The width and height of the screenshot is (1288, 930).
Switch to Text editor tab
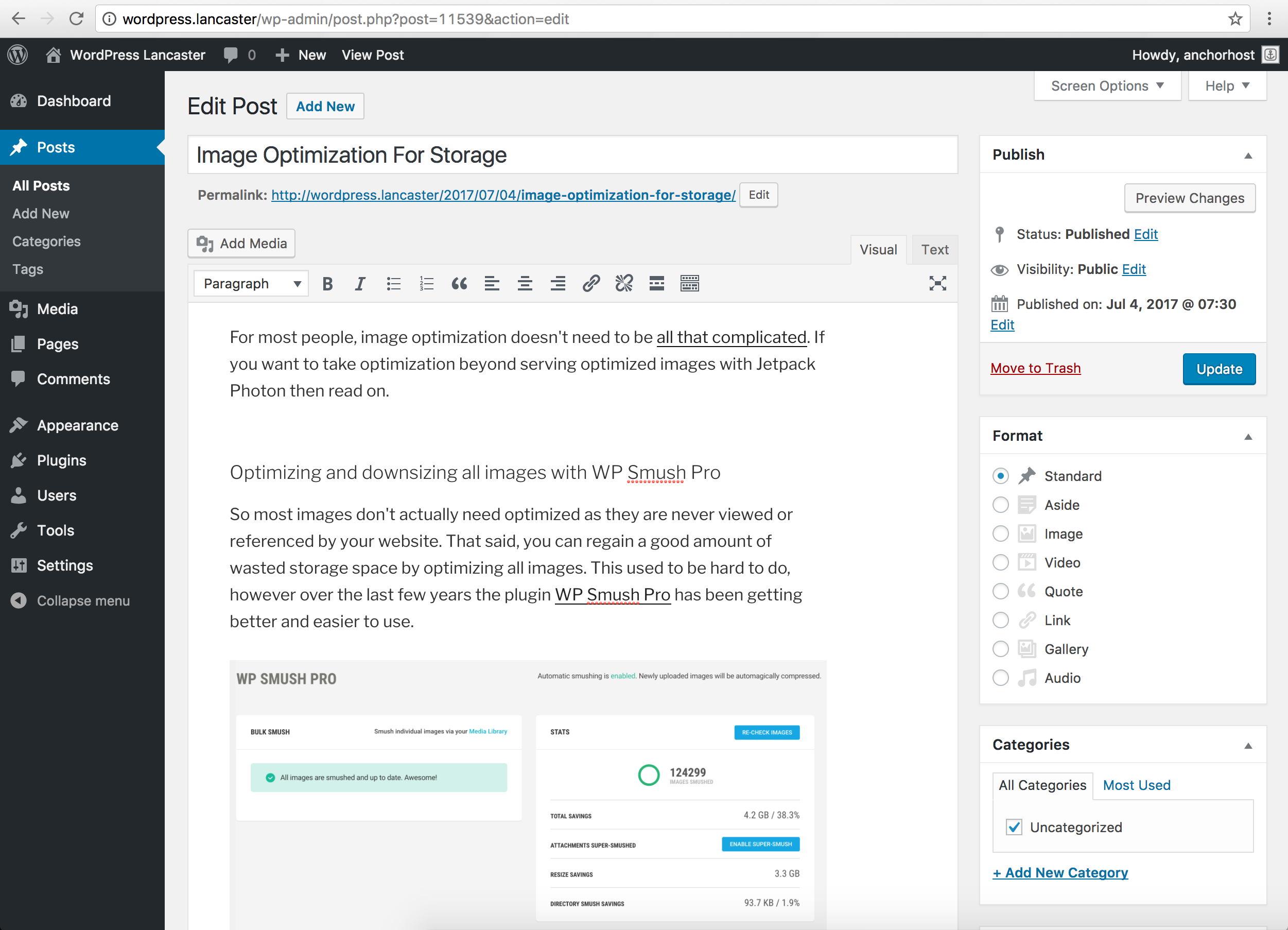(x=935, y=250)
